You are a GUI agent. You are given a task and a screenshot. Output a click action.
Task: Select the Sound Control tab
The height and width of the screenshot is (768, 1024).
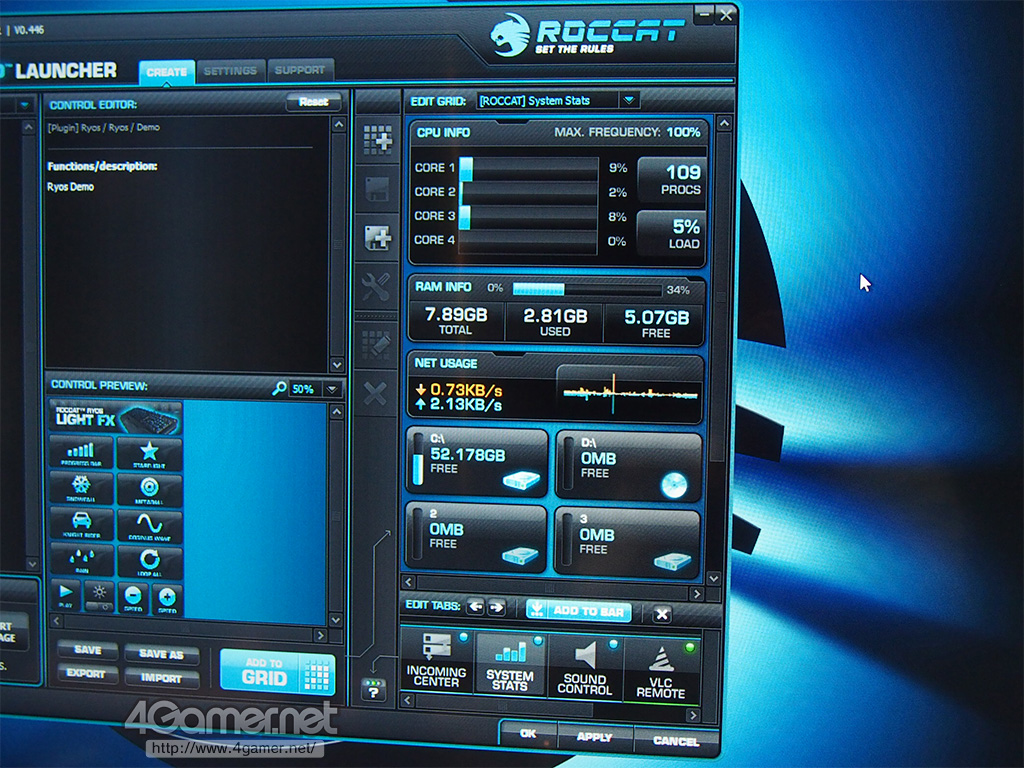584,667
